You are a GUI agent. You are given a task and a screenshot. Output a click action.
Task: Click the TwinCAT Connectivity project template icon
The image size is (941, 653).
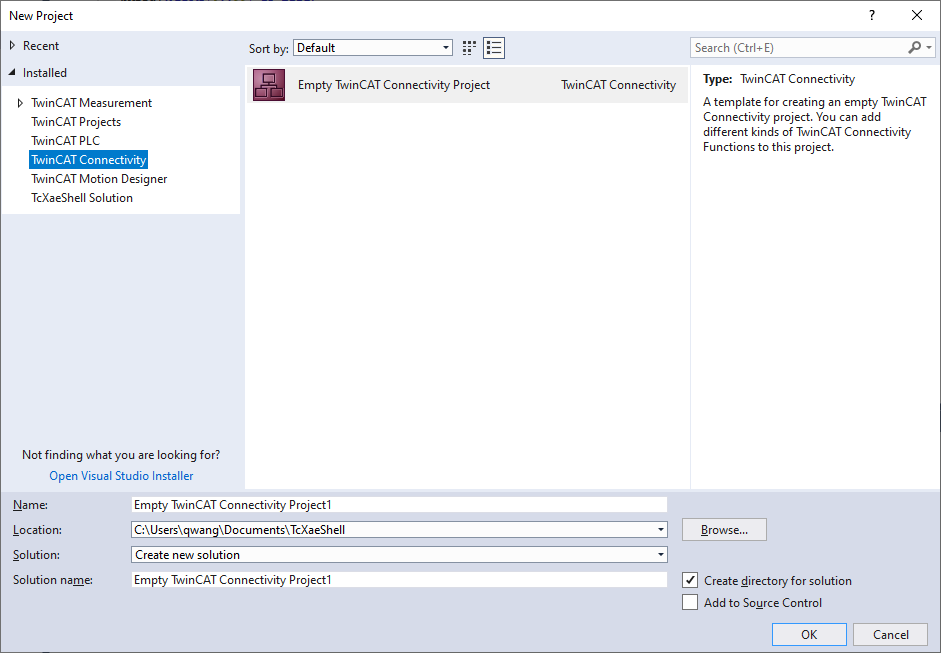268,85
